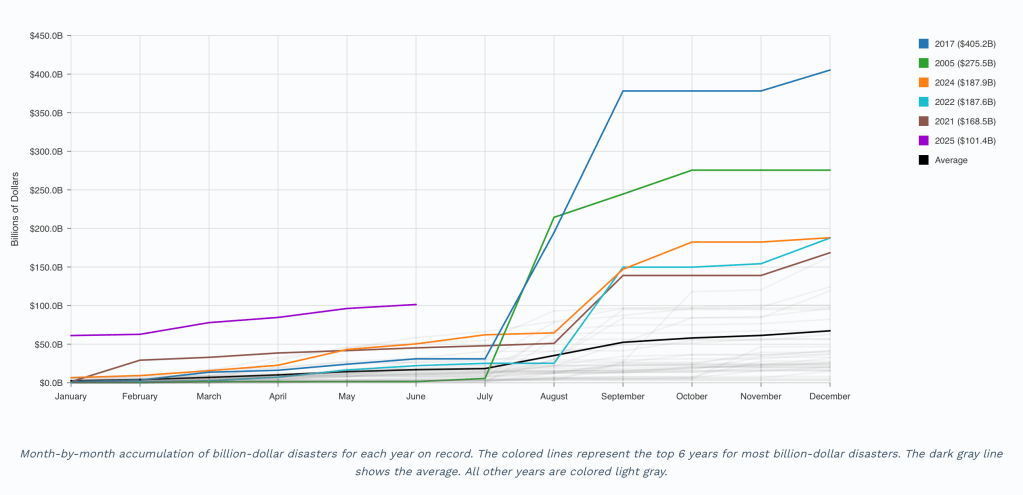This screenshot has height=495, width=1023.
Task: Click the orange 2024 legend swatch
Action: [x=924, y=82]
